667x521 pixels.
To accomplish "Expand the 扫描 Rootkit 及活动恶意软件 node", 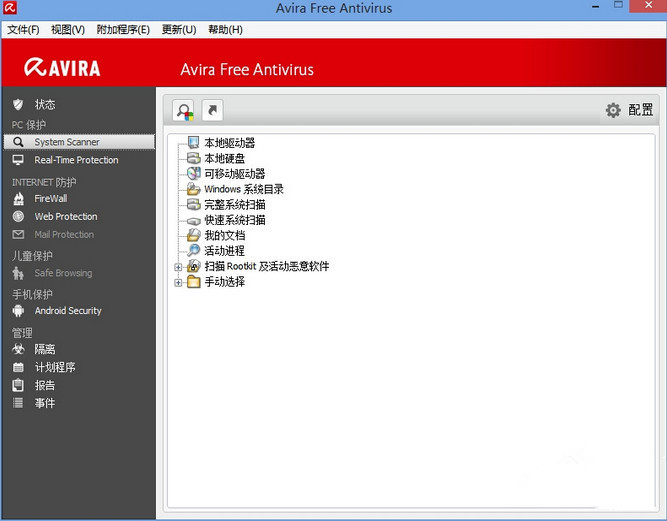I will 179,267.
